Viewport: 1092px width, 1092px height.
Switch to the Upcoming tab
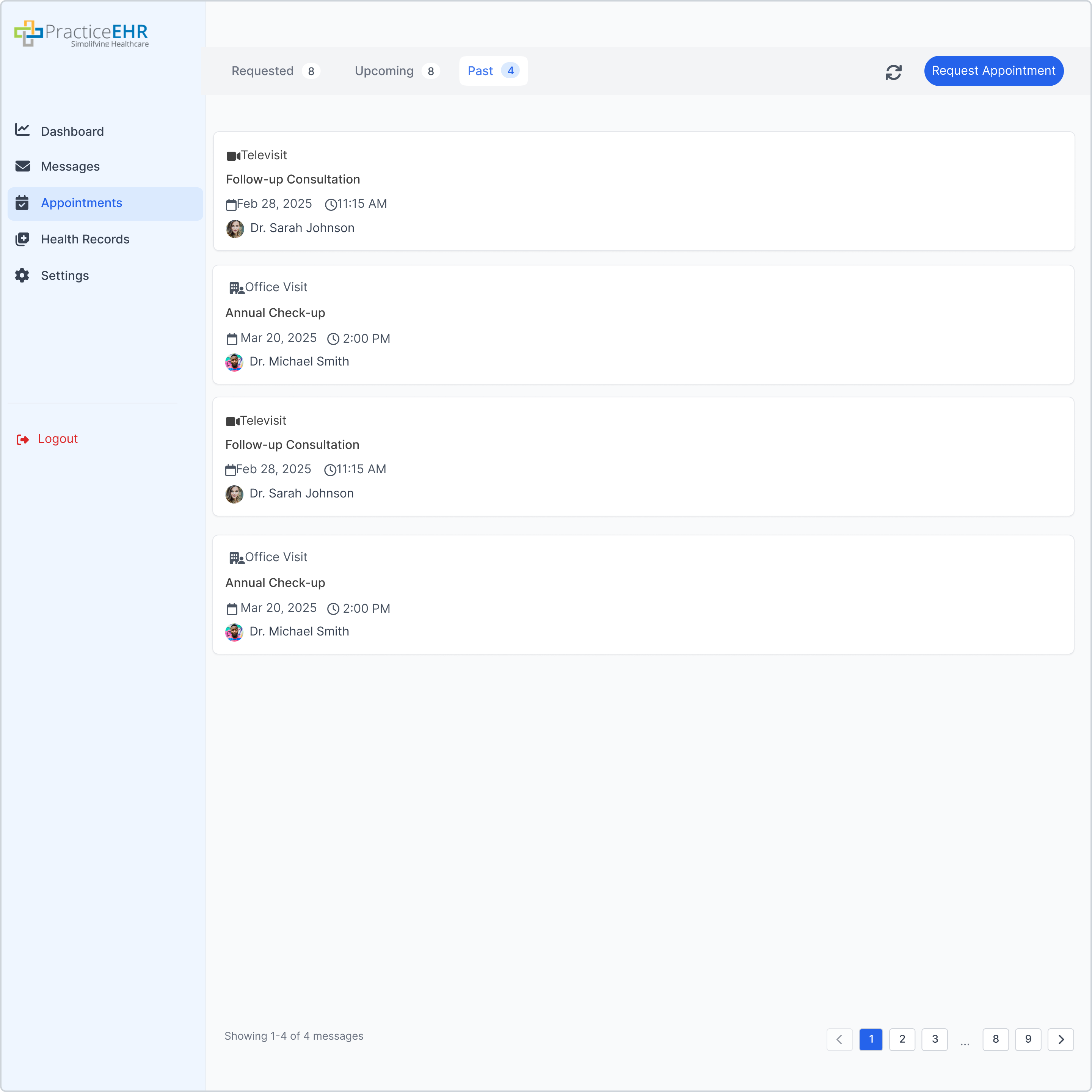tap(396, 71)
